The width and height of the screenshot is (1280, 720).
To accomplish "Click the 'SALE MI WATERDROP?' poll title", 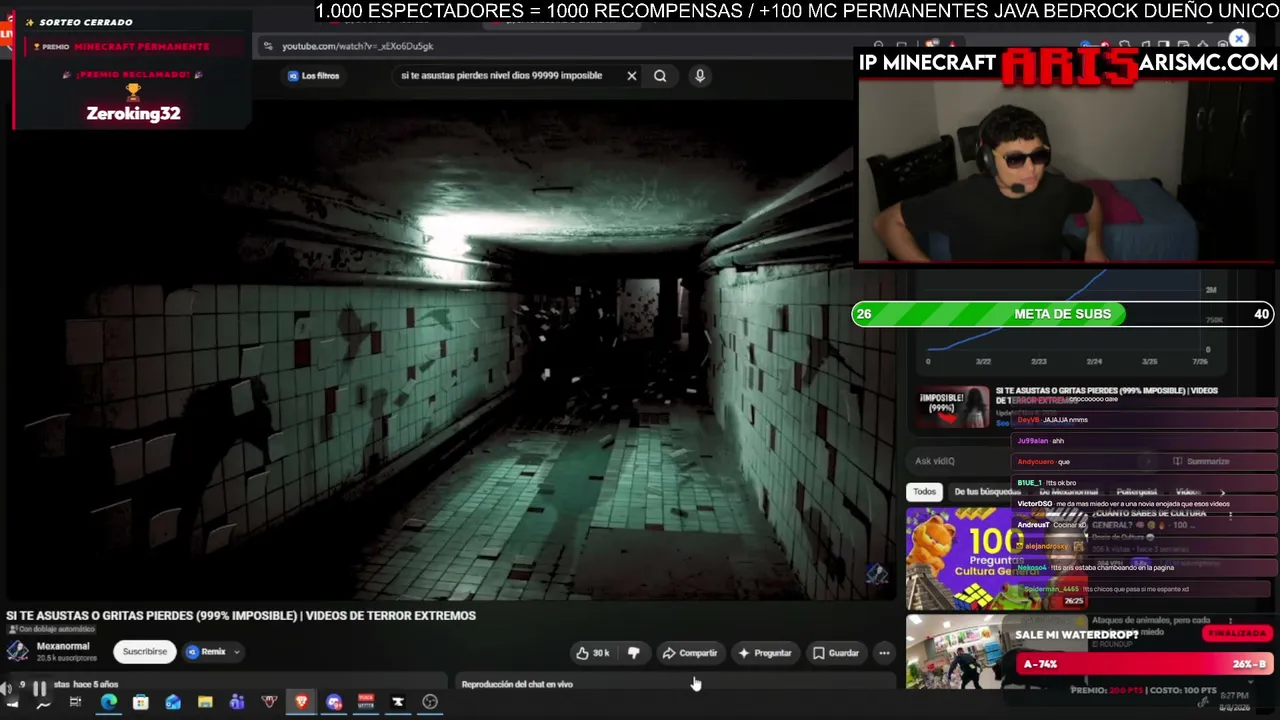I will click(1076, 635).
